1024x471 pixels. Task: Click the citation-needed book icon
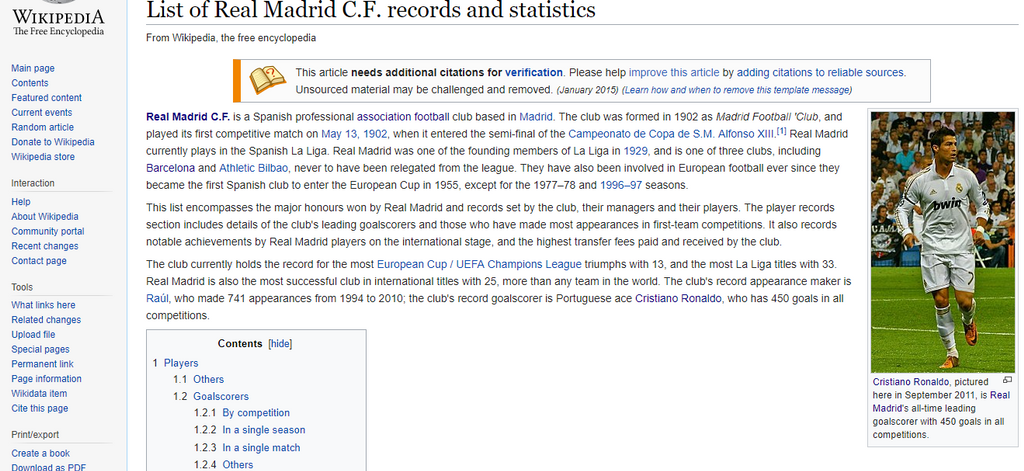click(268, 81)
